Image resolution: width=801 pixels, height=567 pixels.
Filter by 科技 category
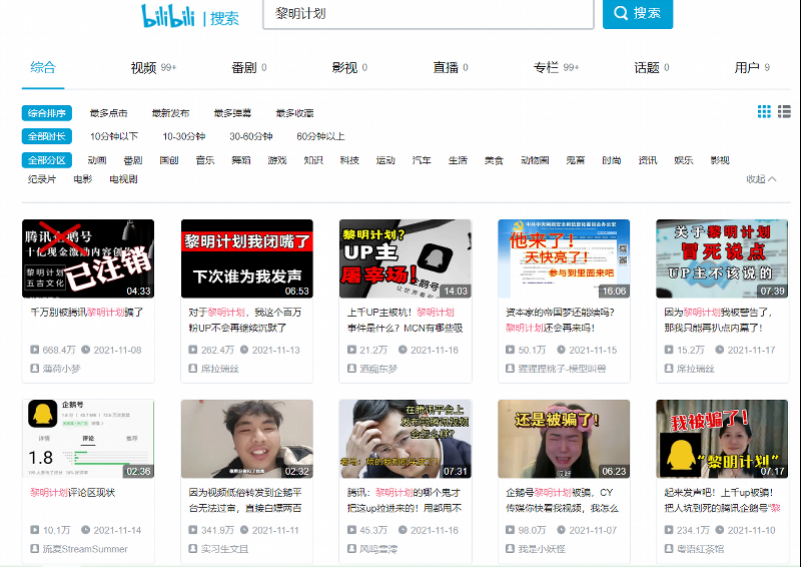pos(349,160)
